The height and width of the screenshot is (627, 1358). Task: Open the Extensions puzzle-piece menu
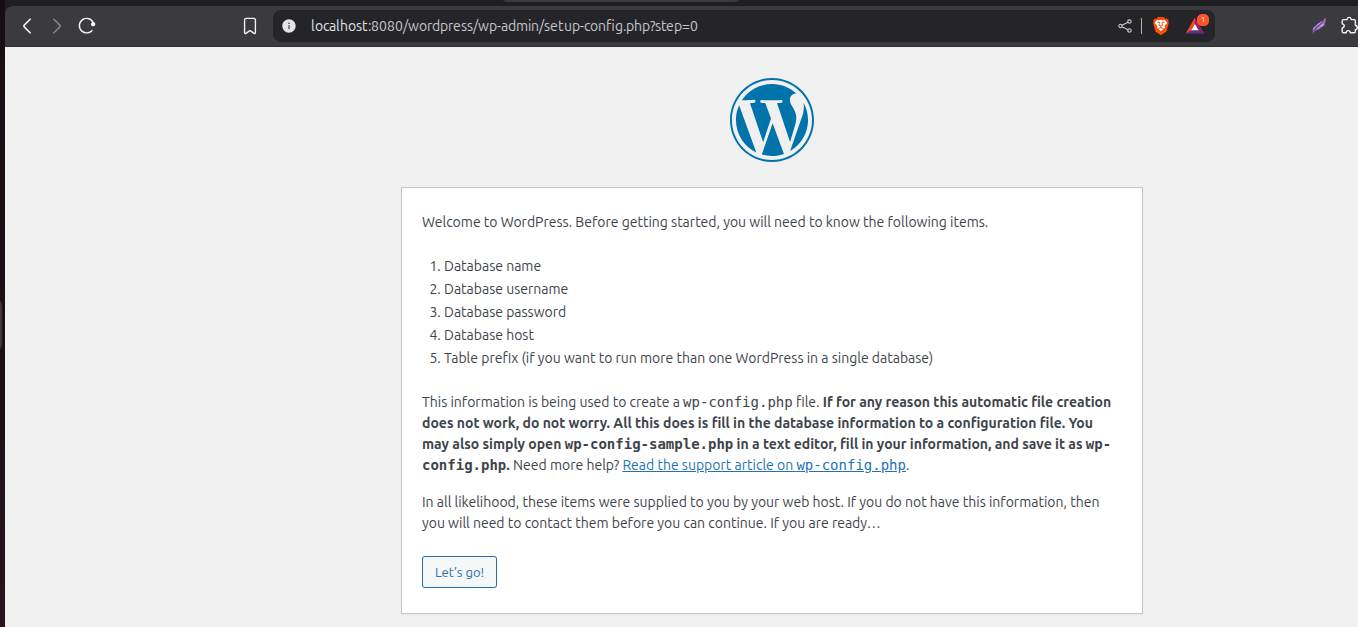tap(1350, 26)
